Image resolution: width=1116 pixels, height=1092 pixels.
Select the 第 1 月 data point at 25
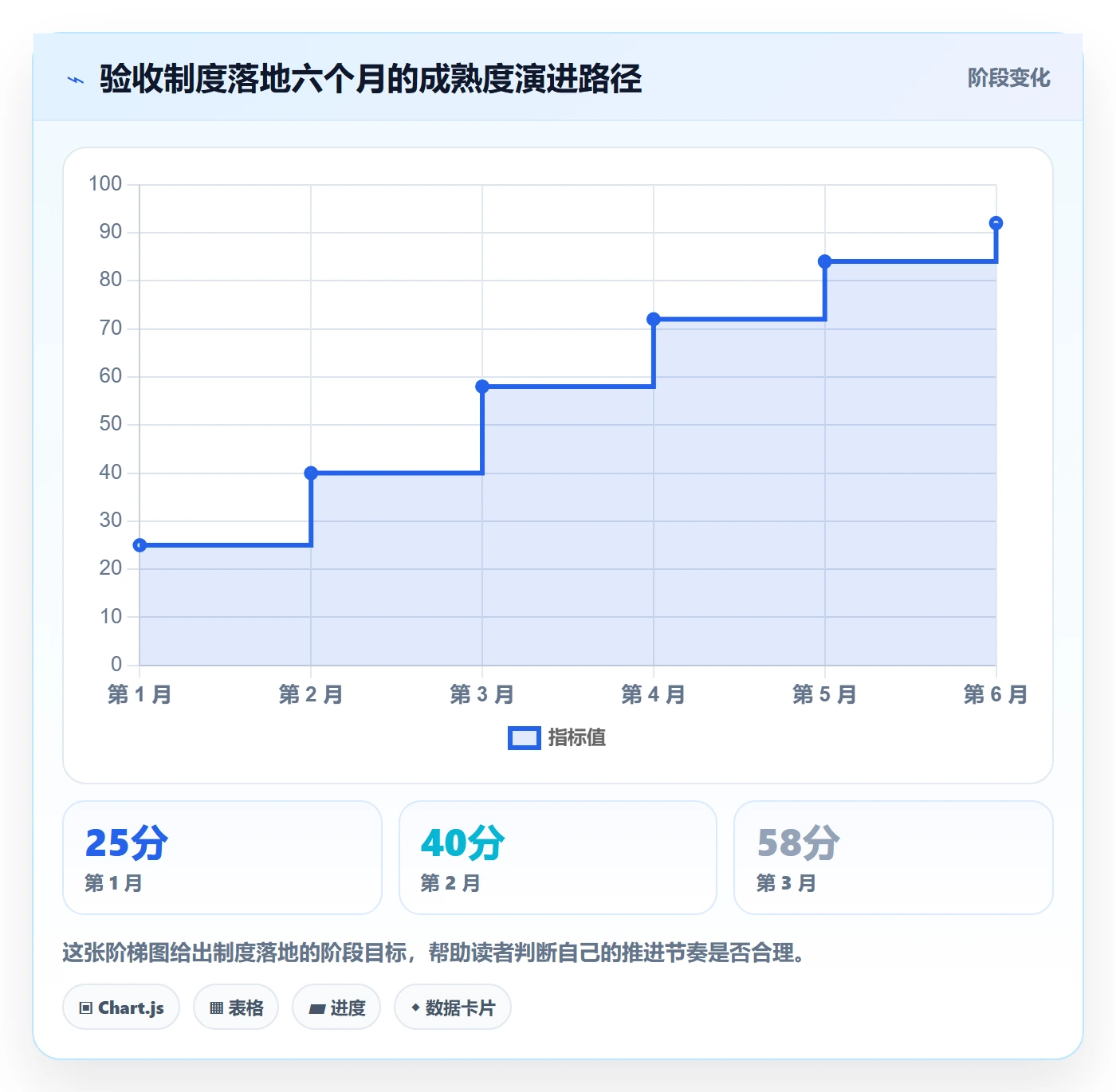pos(139,545)
